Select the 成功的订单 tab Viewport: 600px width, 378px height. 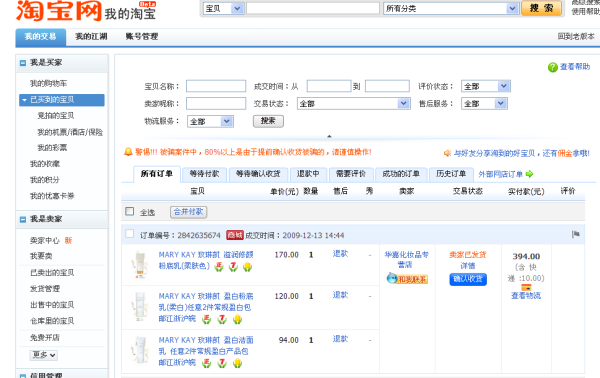[401, 174]
